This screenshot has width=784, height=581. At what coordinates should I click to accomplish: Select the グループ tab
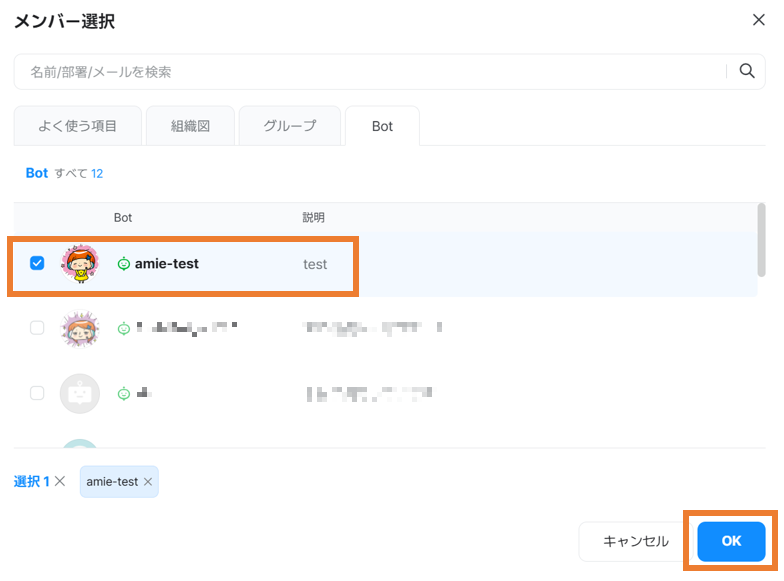(289, 126)
